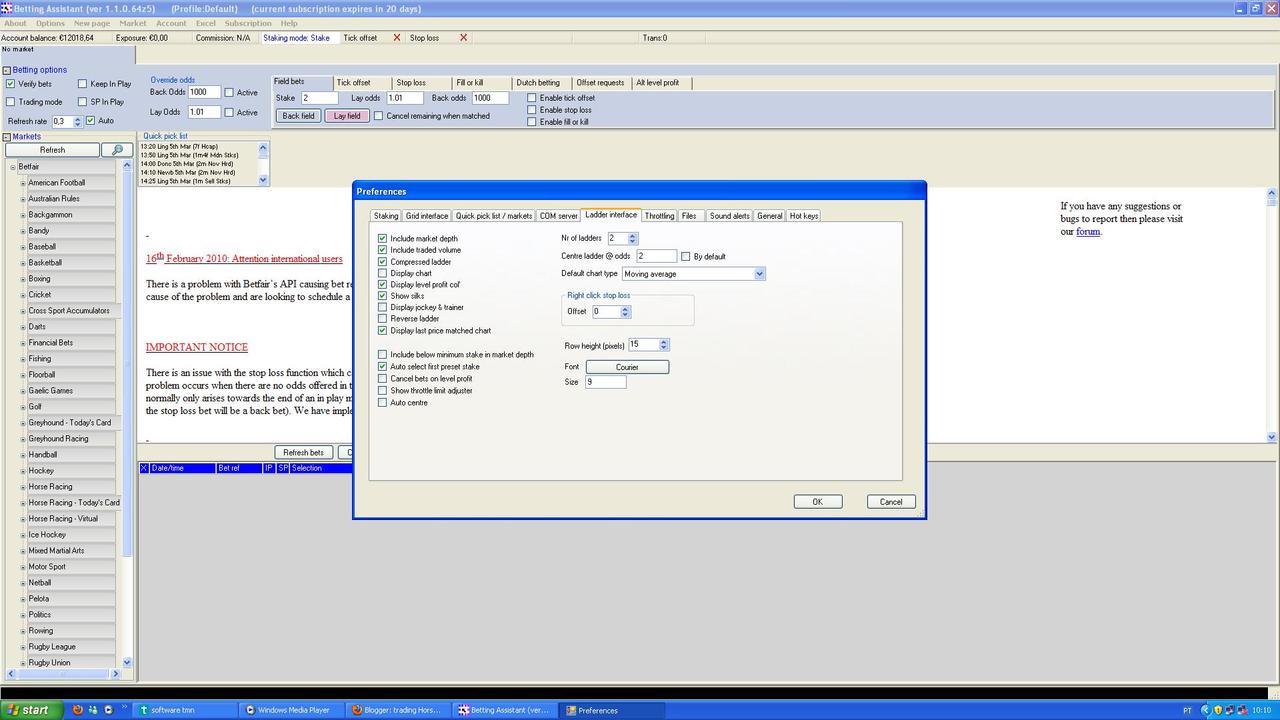This screenshot has width=1280, height=720.
Task: Check Cancel bets on level profit
Action: (383, 379)
